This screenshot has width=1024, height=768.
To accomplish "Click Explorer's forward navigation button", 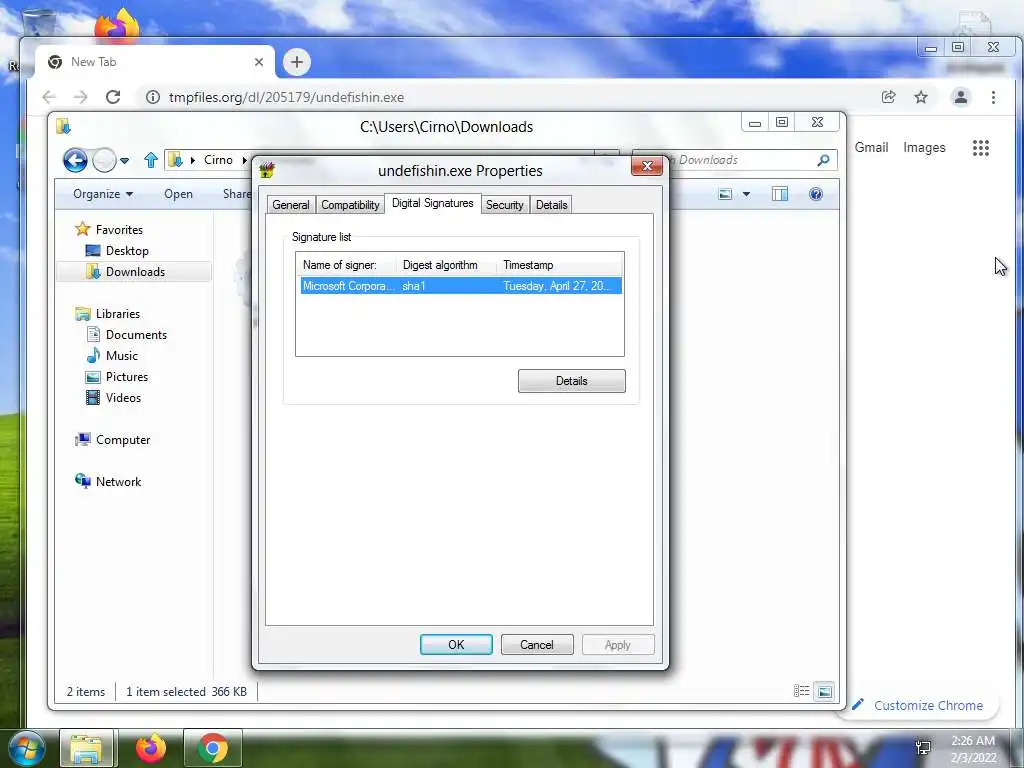I will click(x=104, y=160).
